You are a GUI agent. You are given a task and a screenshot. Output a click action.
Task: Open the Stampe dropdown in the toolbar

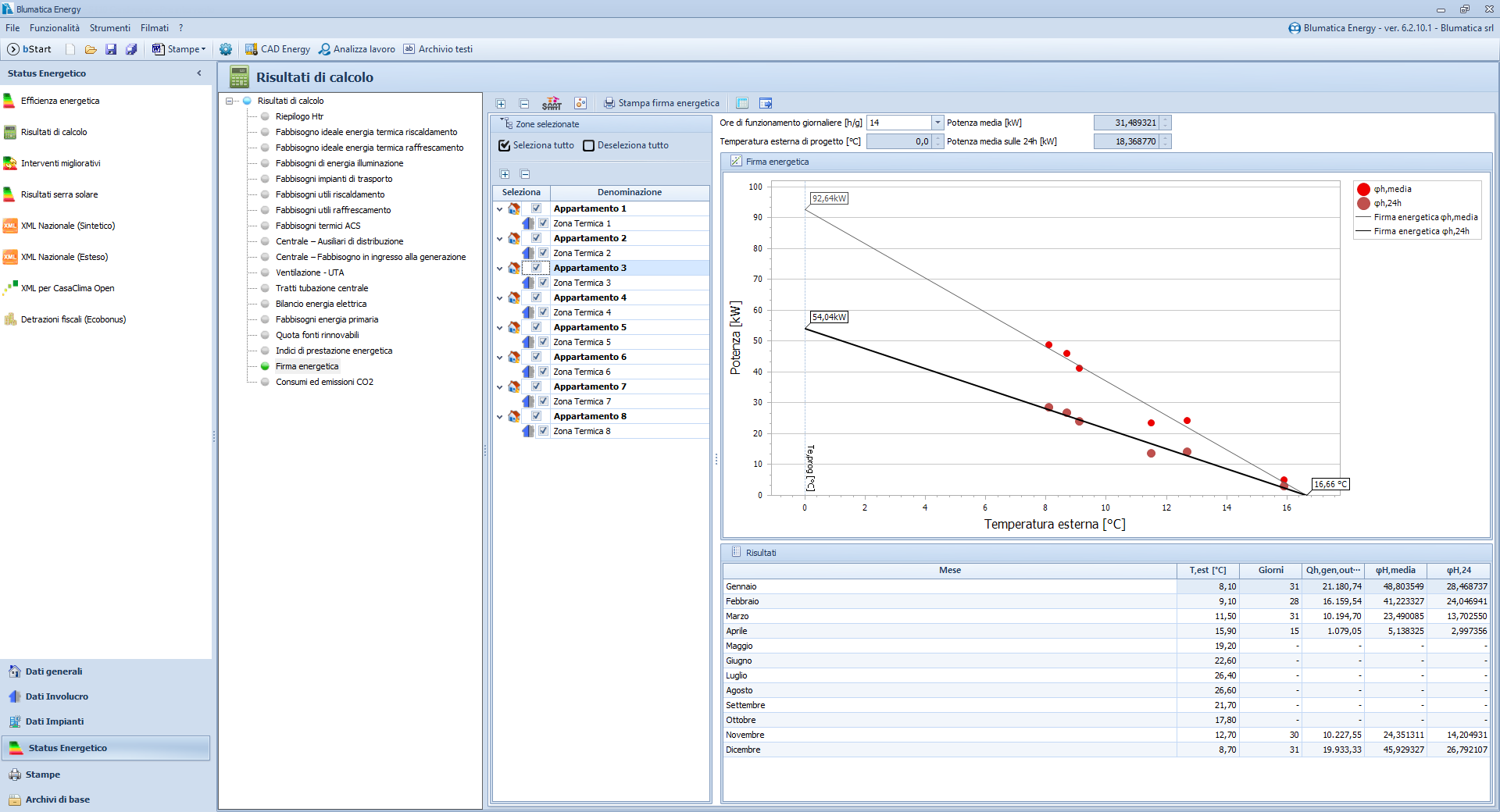180,49
